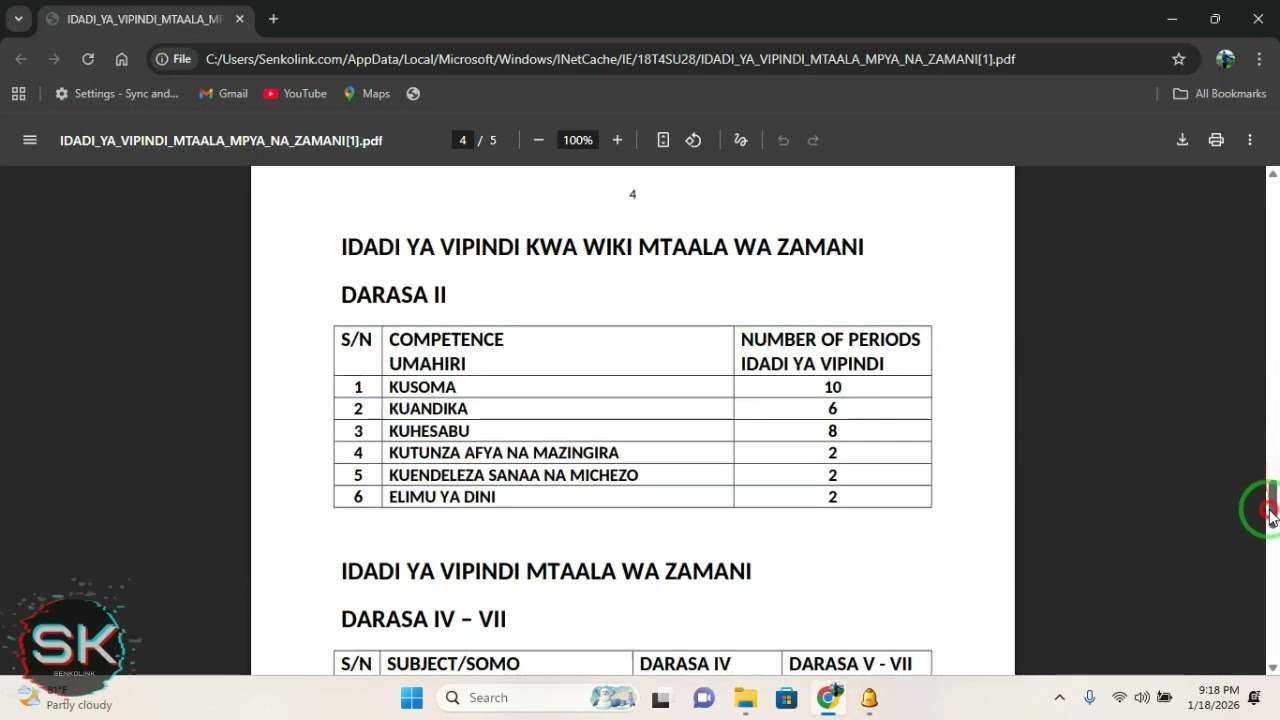
Task: Click the PDF file name title
Action: point(221,141)
